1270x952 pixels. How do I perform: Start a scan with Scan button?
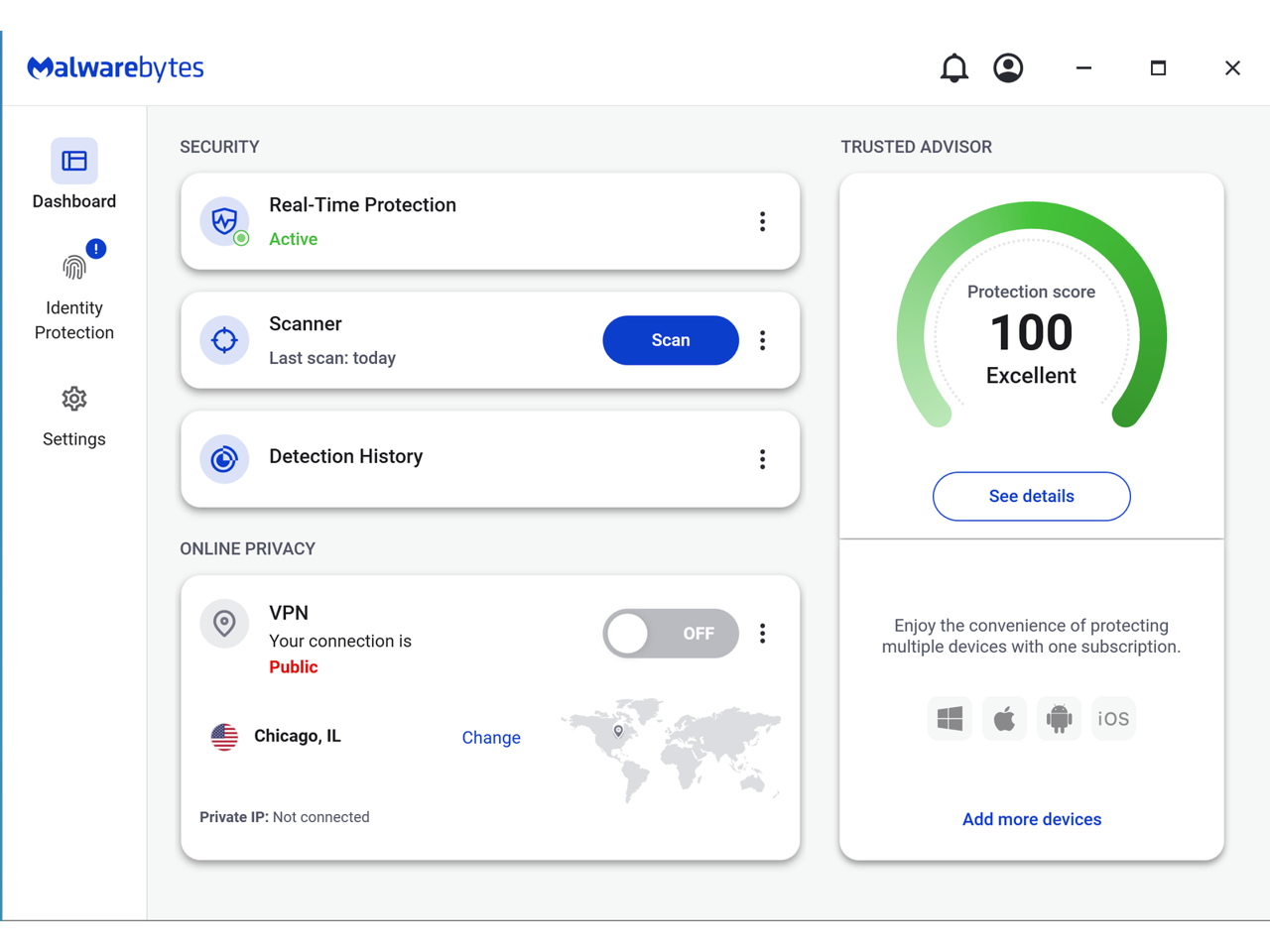tap(671, 340)
